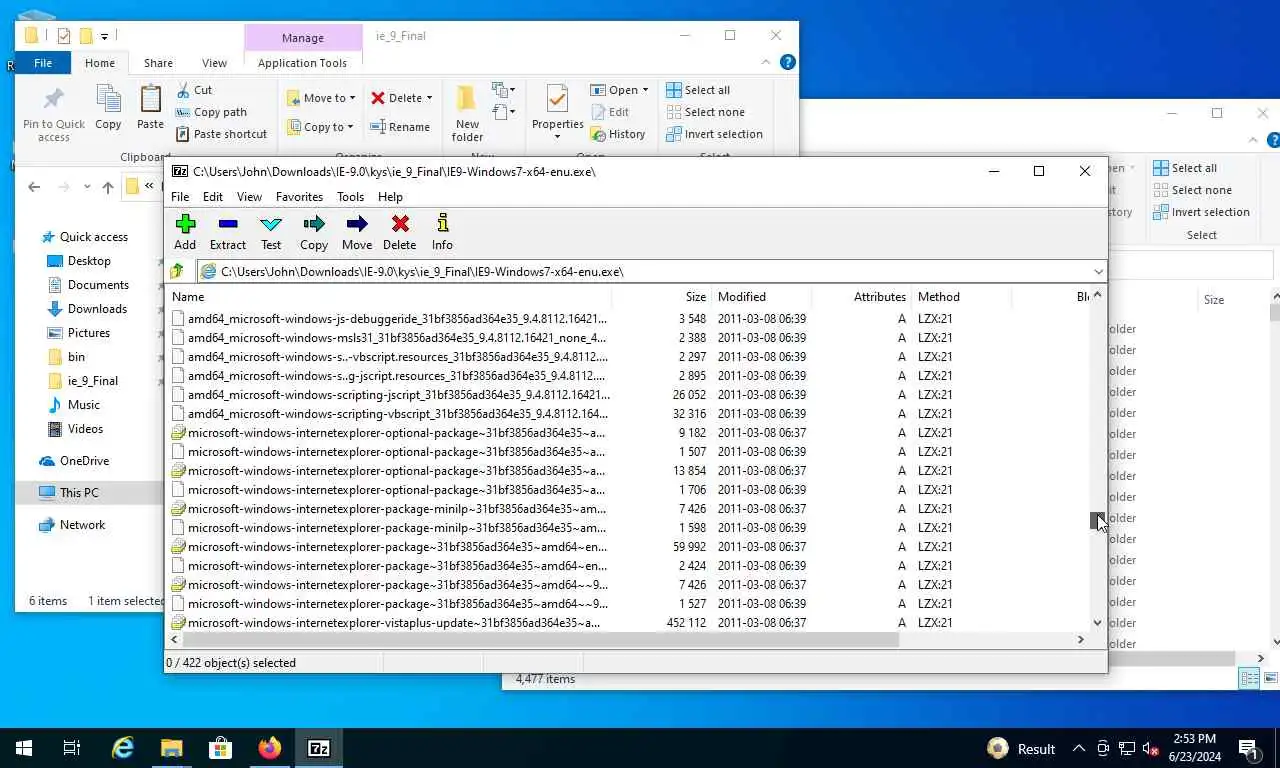Image resolution: width=1280 pixels, height=768 pixels.
Task: Show hidden system tray icons
Action: 1079,748
